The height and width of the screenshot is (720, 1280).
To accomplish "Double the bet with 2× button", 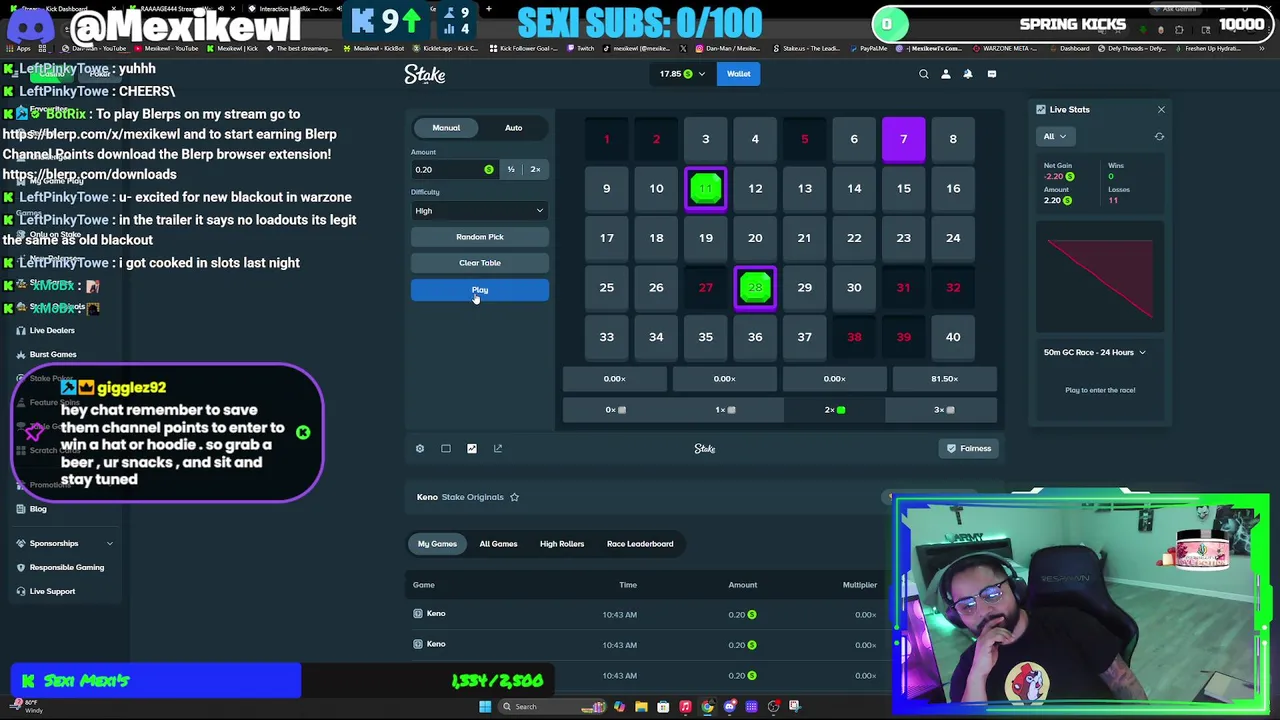I will pyautogui.click(x=535, y=170).
